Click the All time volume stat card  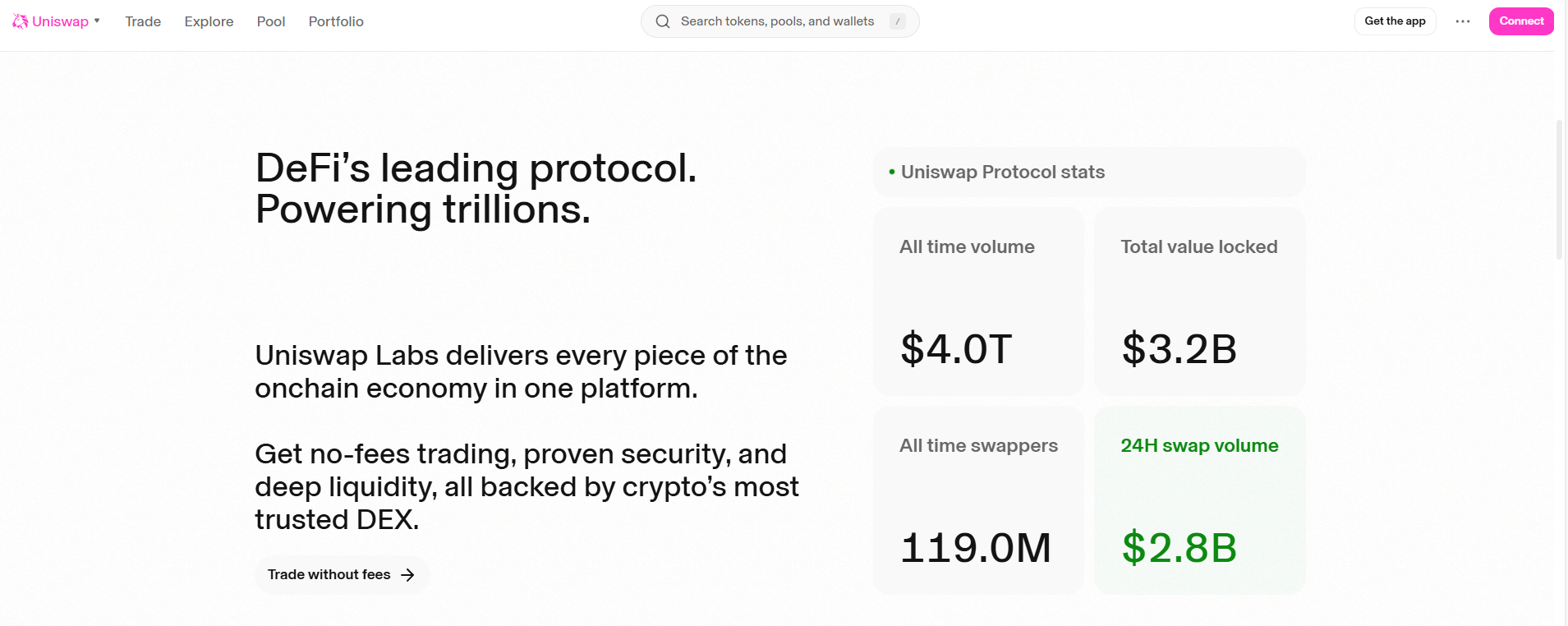pyautogui.click(x=978, y=301)
